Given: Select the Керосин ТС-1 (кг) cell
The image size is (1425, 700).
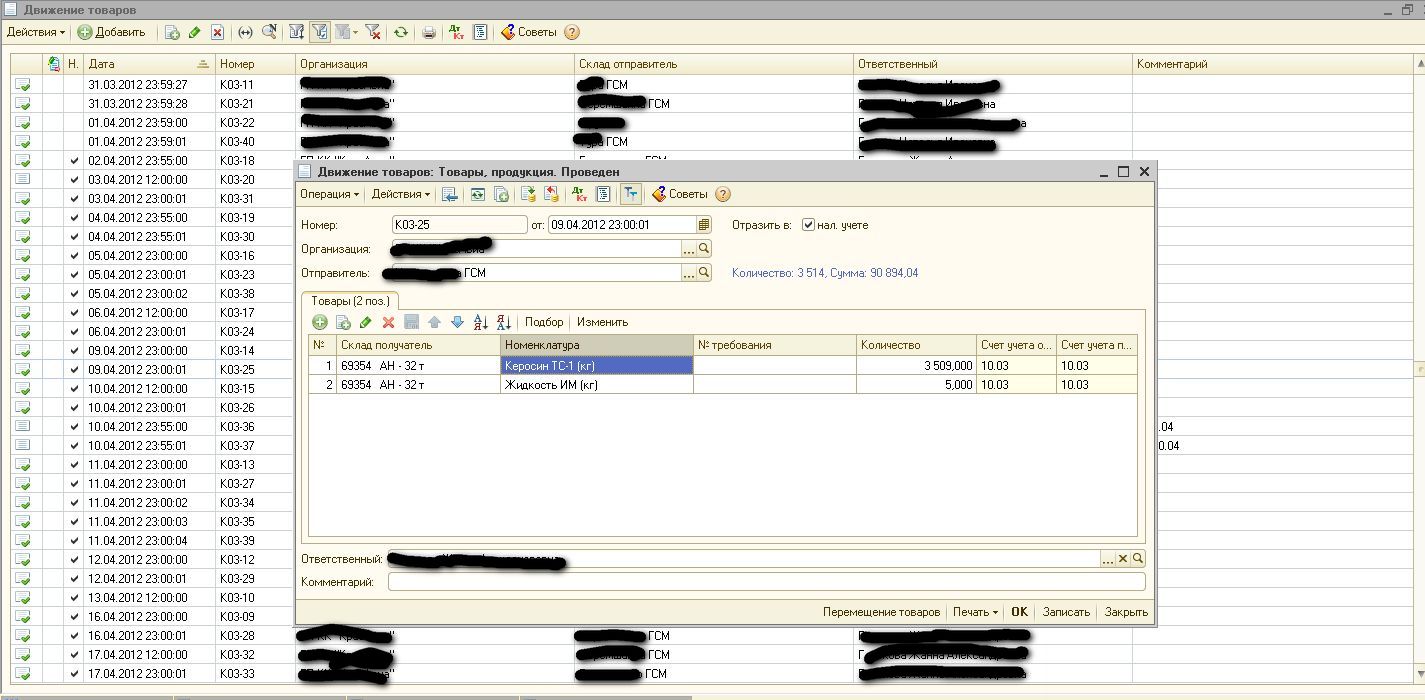Looking at the screenshot, I should 597,366.
